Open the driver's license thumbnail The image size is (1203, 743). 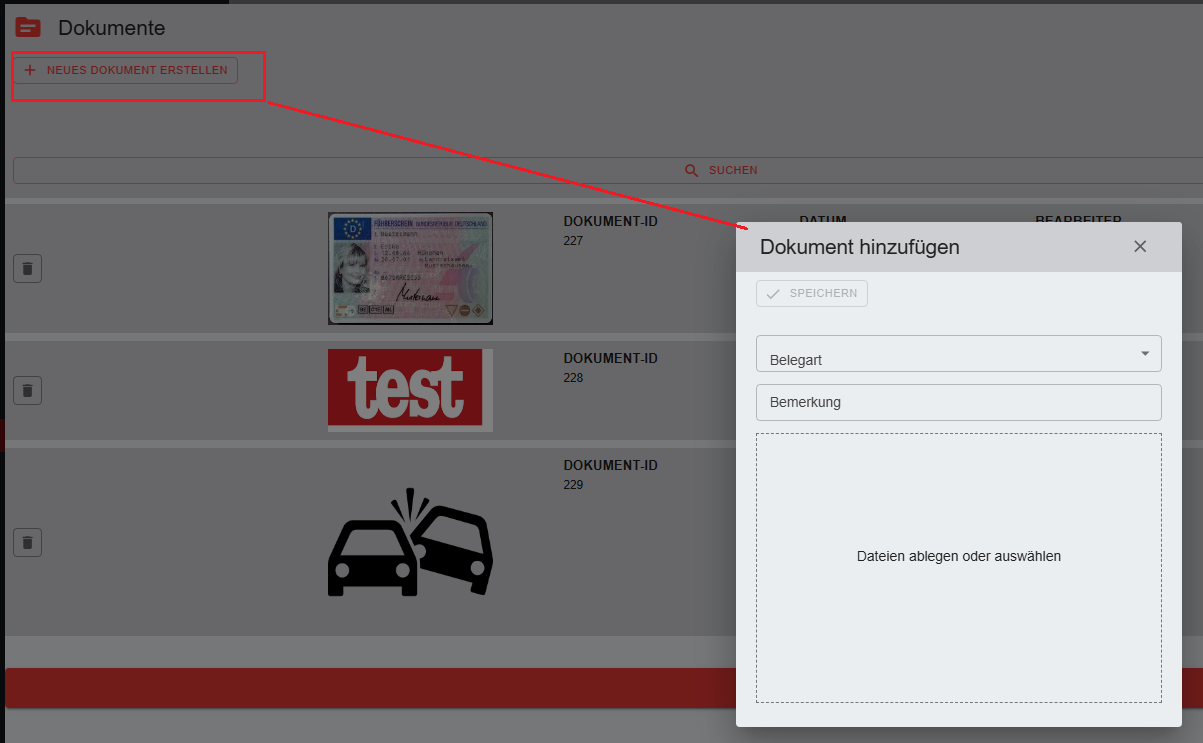point(410,268)
